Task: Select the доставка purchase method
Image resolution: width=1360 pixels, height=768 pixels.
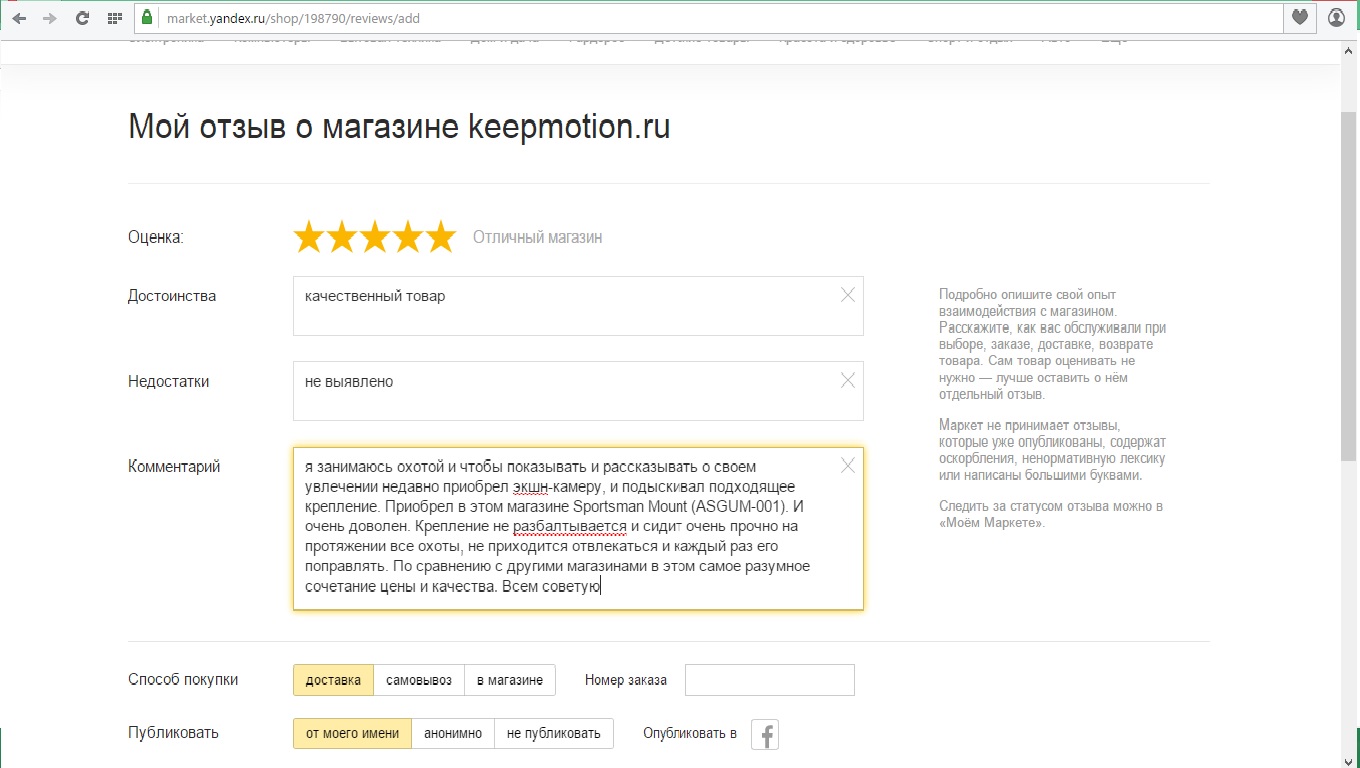Action: tap(333, 680)
